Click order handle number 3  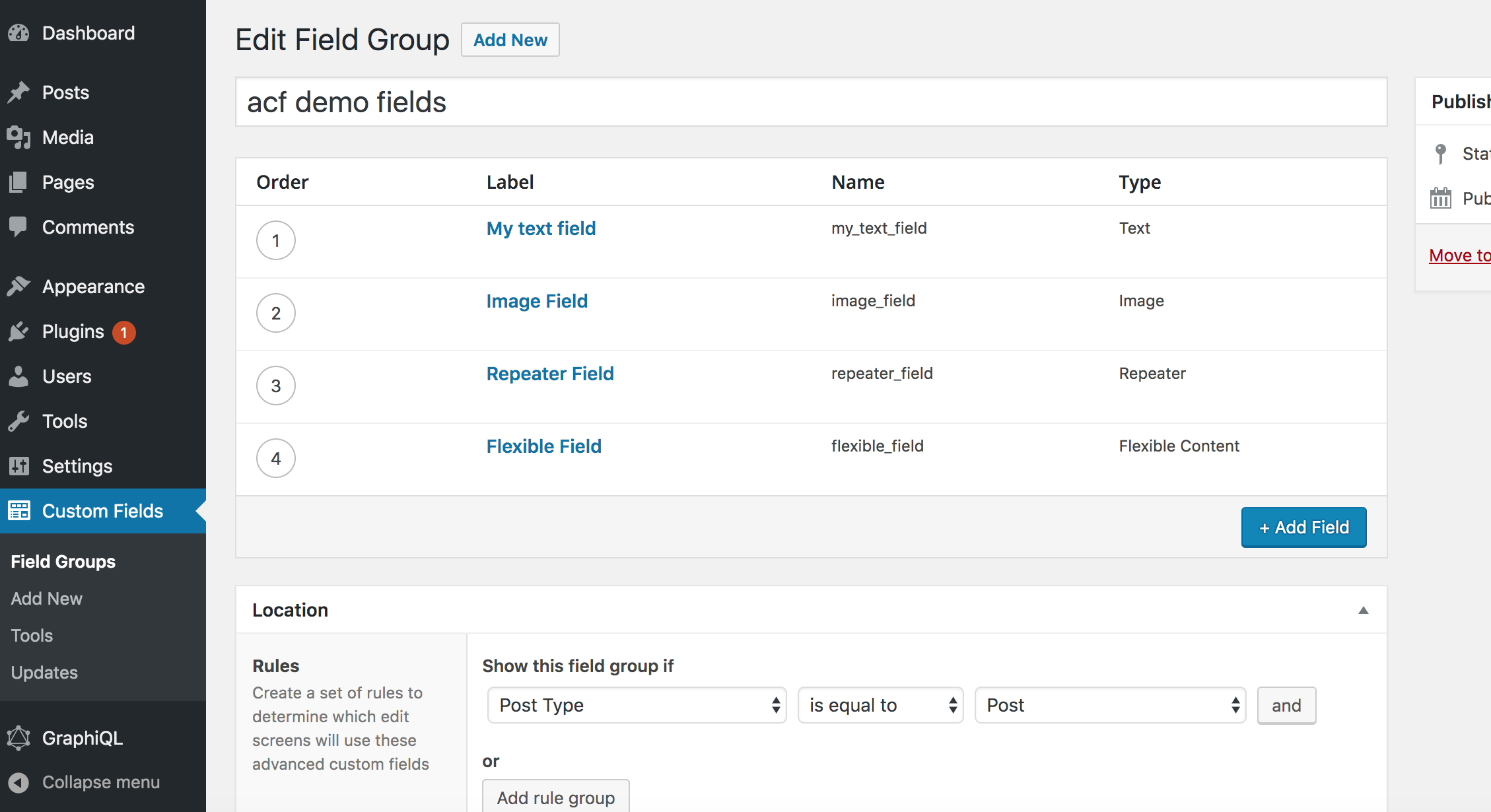coord(276,386)
